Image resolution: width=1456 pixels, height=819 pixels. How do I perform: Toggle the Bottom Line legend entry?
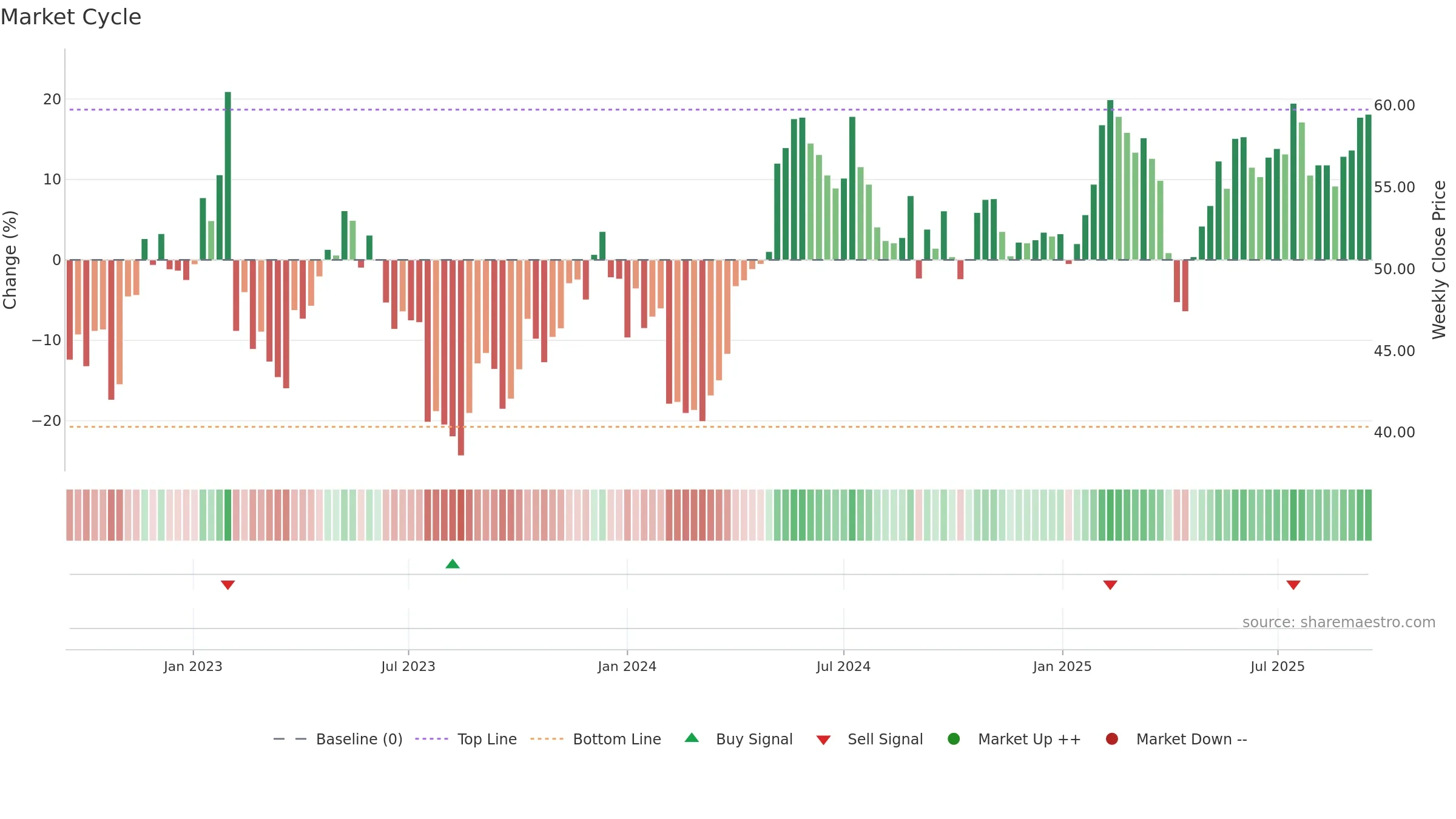595,739
